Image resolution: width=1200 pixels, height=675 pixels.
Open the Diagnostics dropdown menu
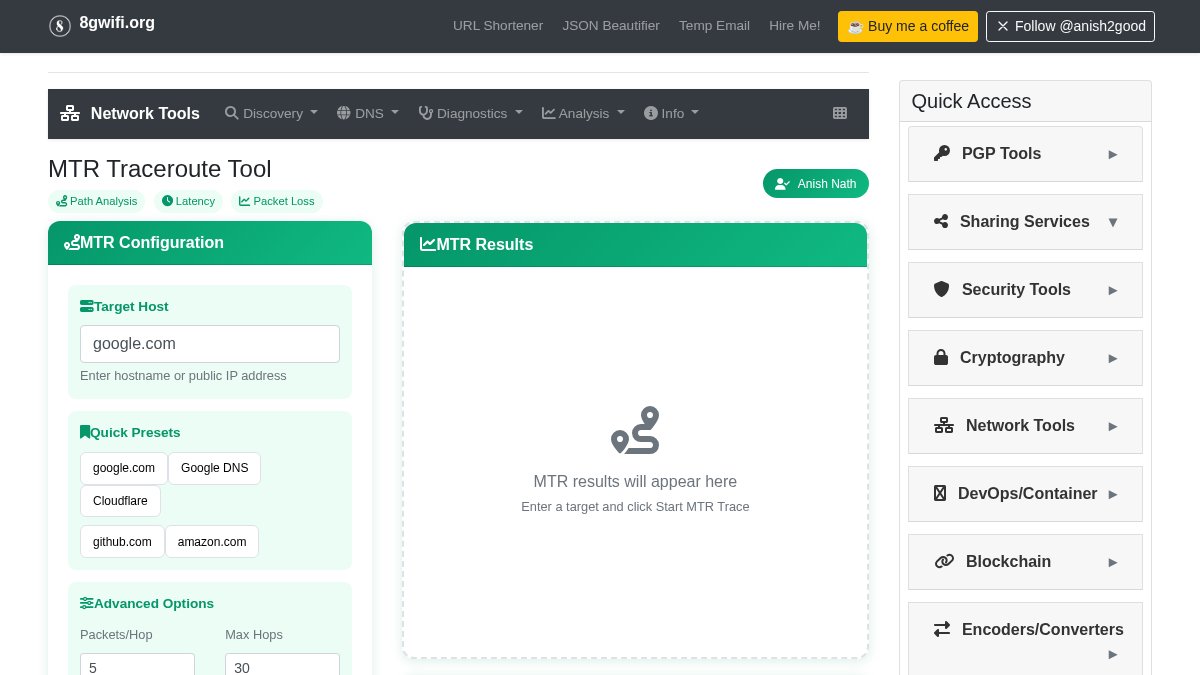(470, 113)
